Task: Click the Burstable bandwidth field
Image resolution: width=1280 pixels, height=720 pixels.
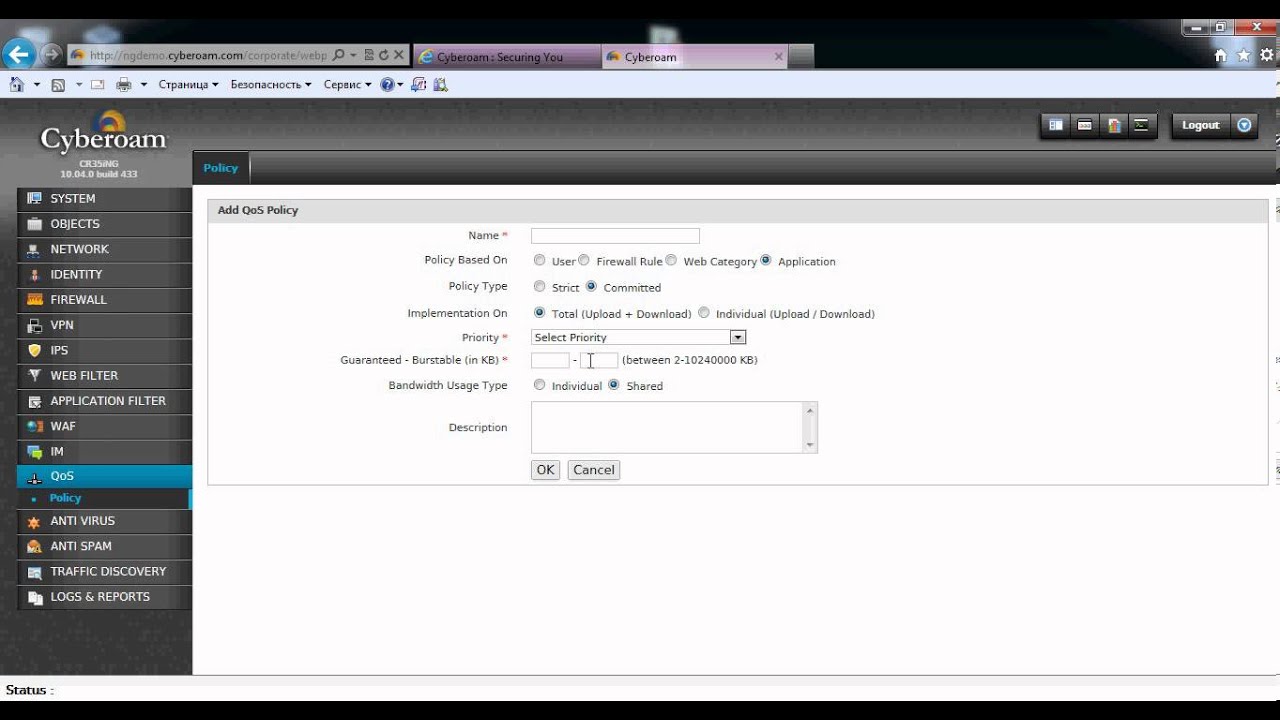Action: pos(599,360)
